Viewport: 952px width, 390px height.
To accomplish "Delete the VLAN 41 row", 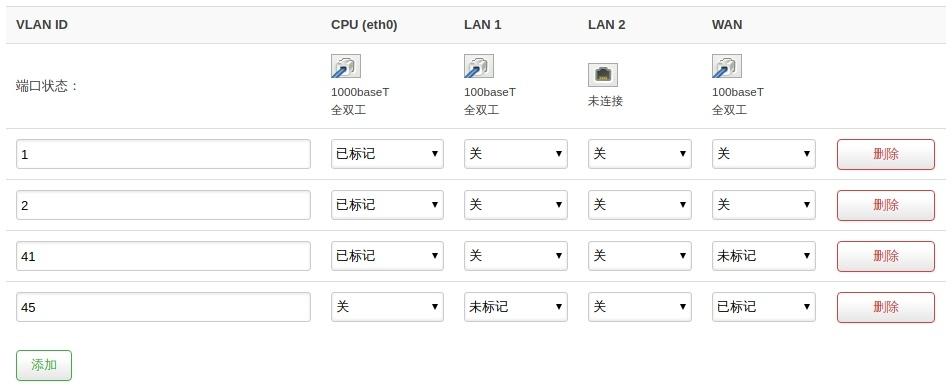I will [x=885, y=256].
